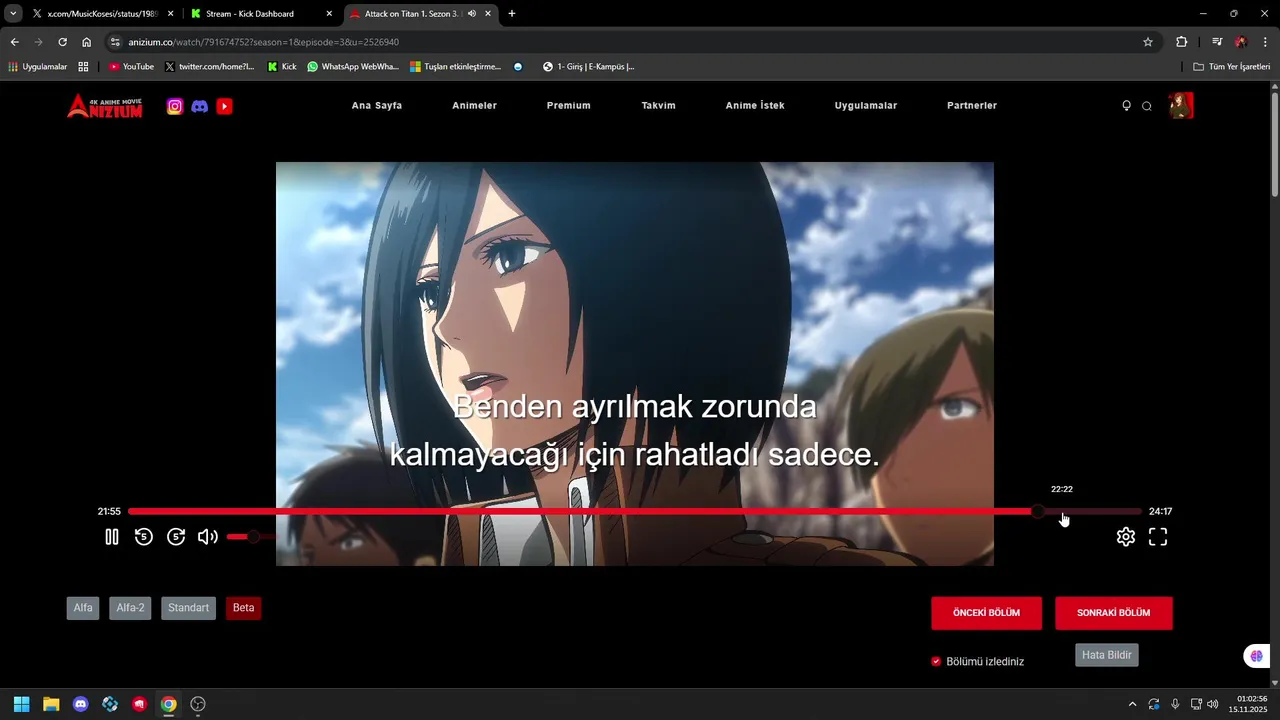
Task: Mute the video player sound
Action: tap(208, 537)
